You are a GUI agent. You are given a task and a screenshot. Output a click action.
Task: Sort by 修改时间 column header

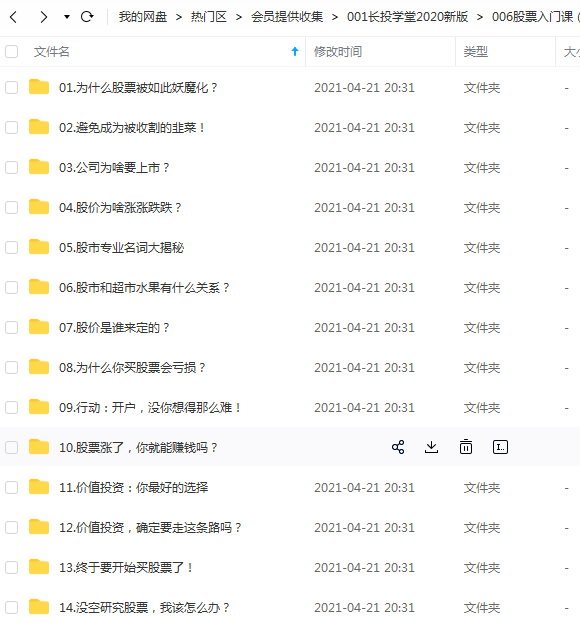tap(338, 52)
